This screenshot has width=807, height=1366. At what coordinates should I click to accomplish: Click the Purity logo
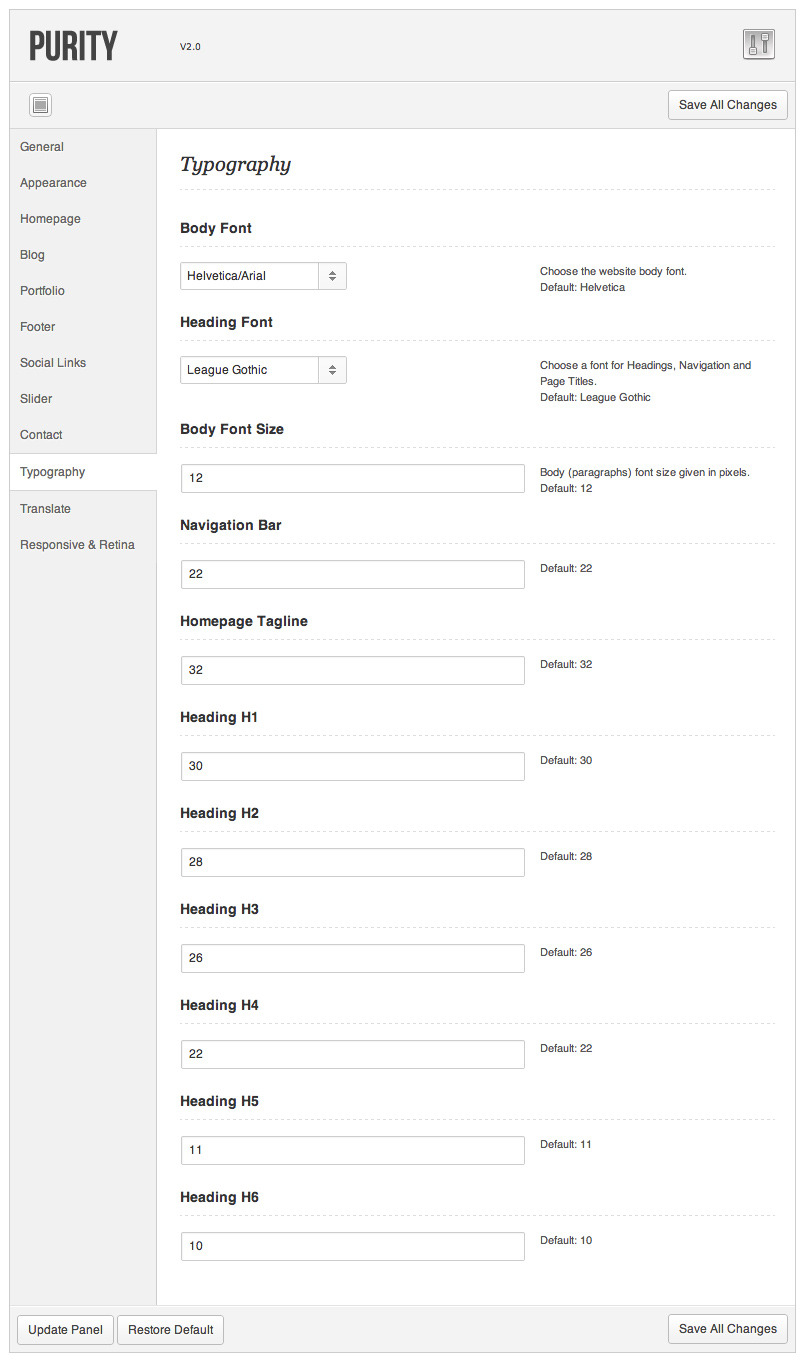(x=74, y=46)
